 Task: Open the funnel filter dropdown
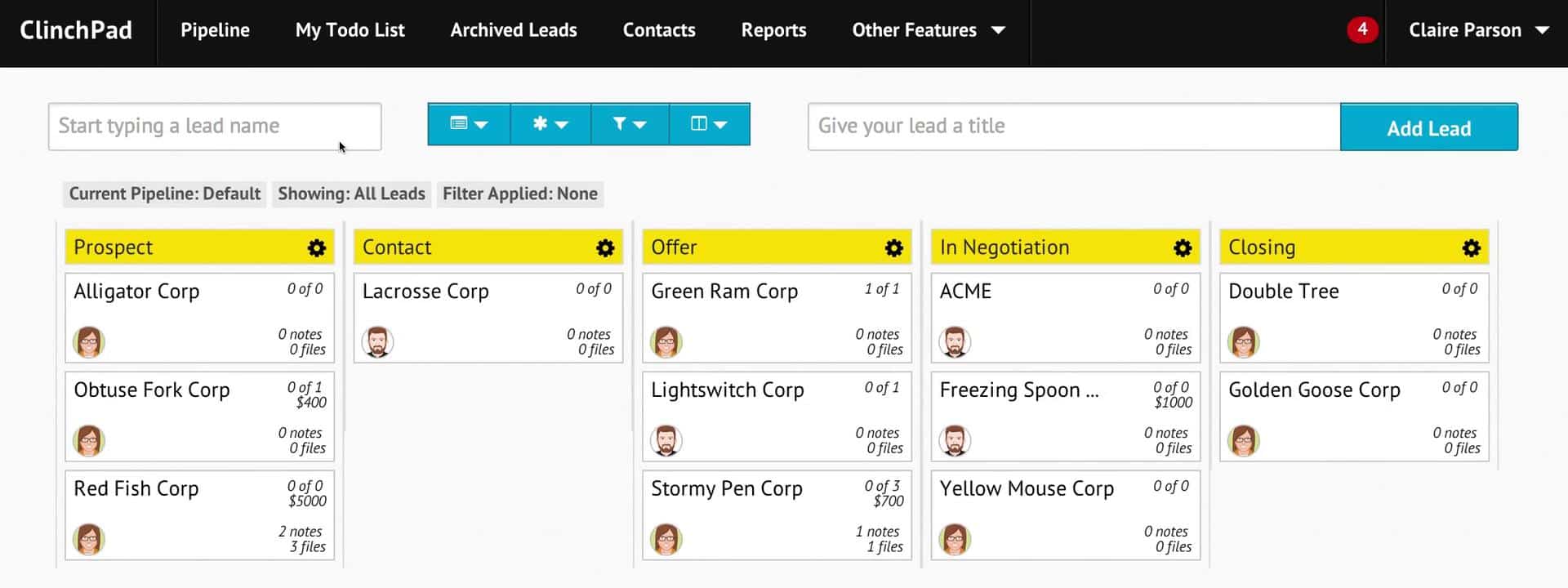click(630, 124)
